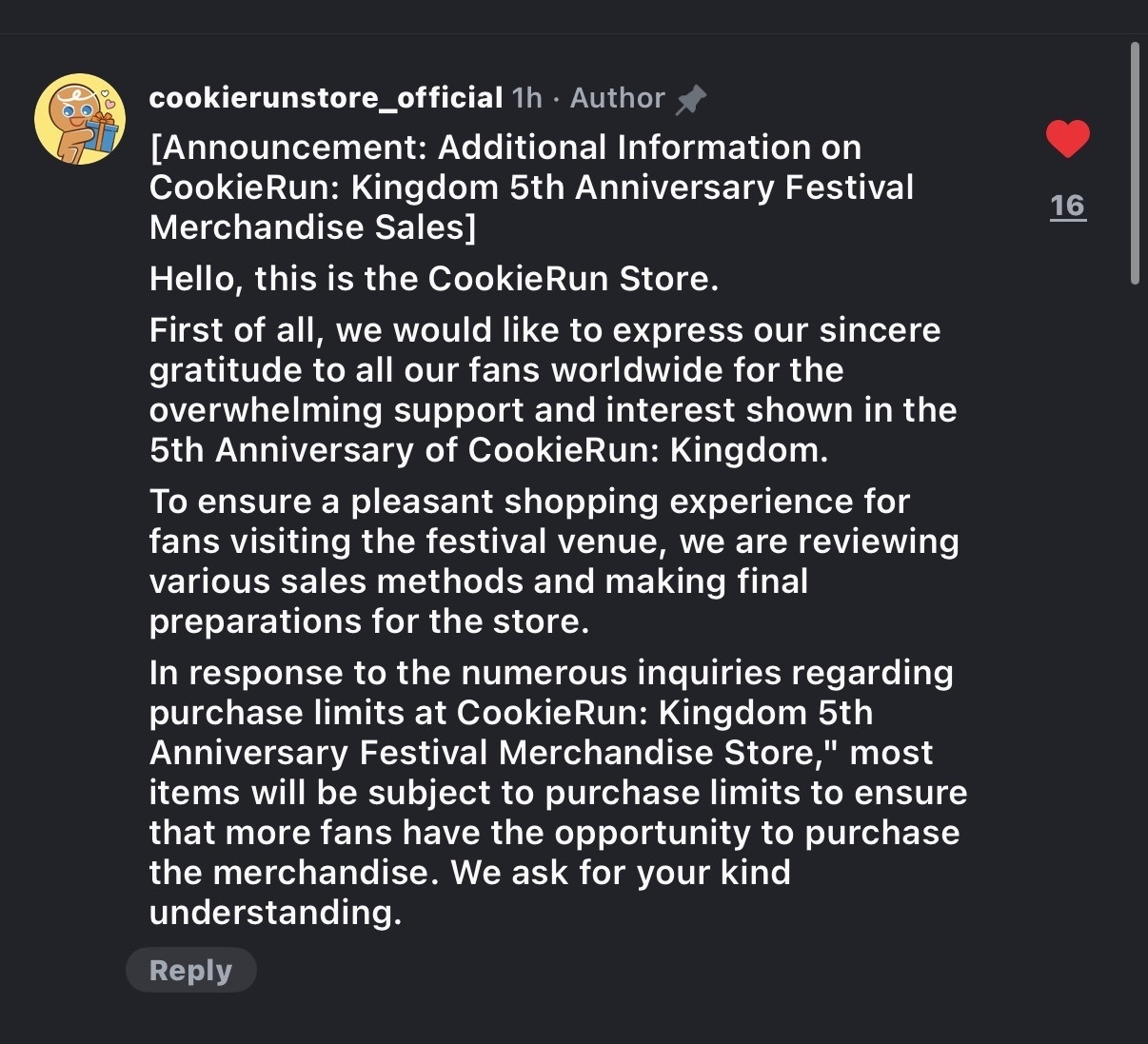Image resolution: width=1148 pixels, height=1044 pixels.
Task: Click the 'preparations for the store.' text line
Action: (x=369, y=621)
